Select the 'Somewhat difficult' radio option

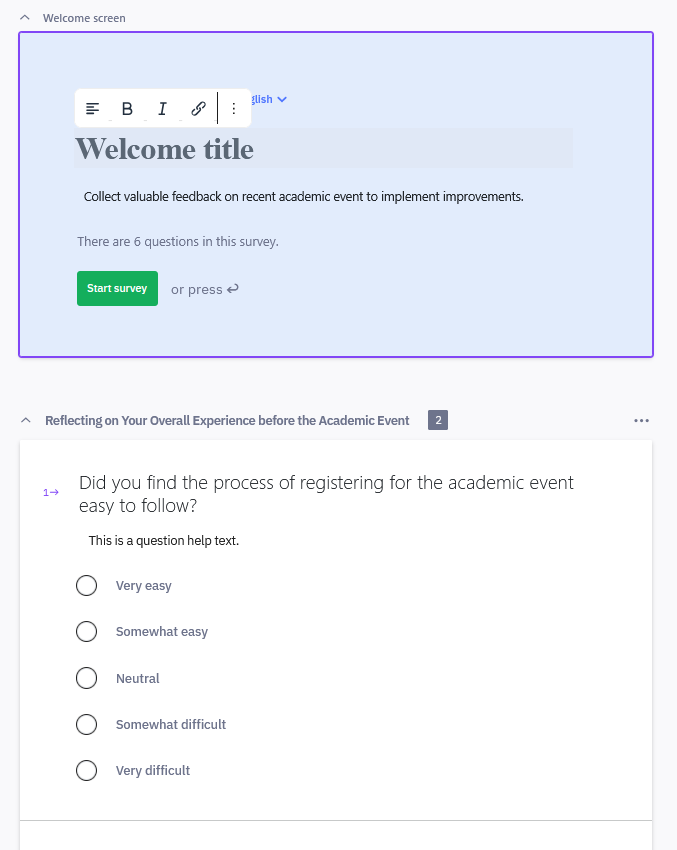pyautogui.click(x=87, y=724)
